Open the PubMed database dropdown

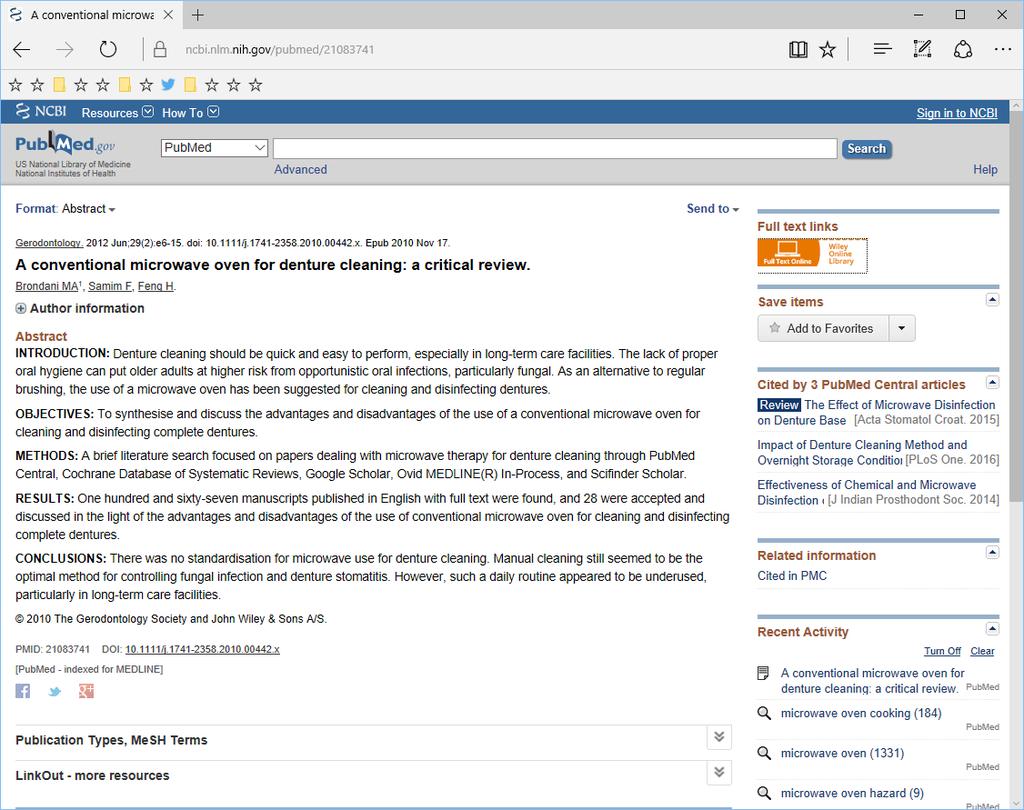click(214, 148)
